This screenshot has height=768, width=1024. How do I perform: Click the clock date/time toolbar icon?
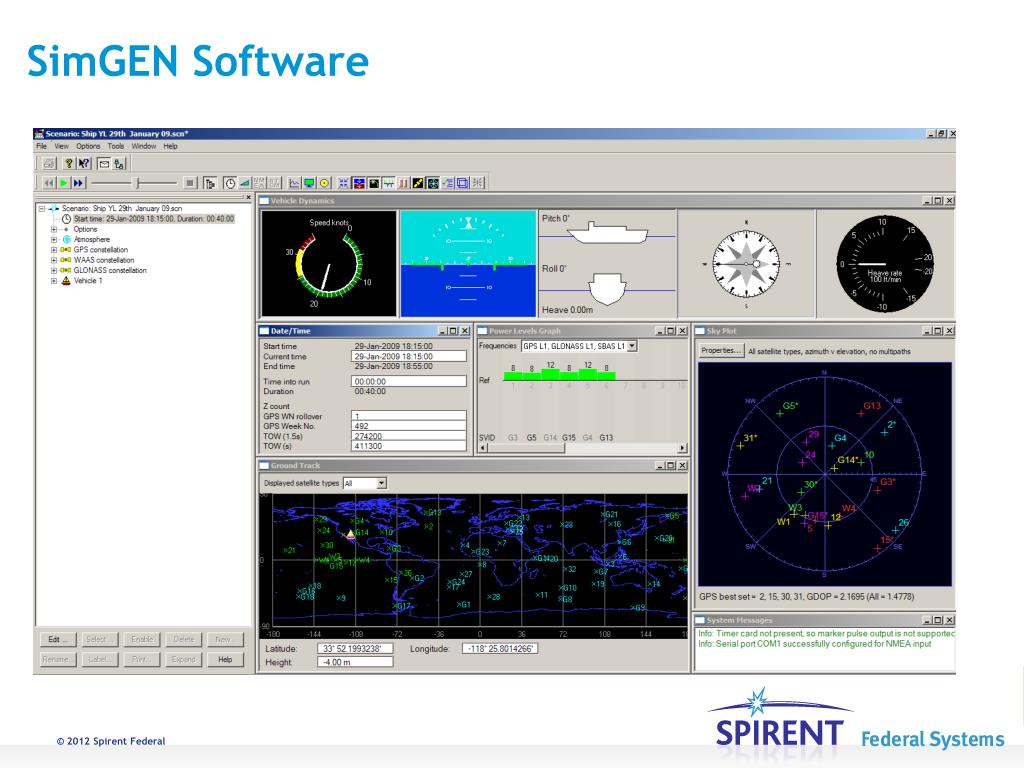tap(230, 184)
